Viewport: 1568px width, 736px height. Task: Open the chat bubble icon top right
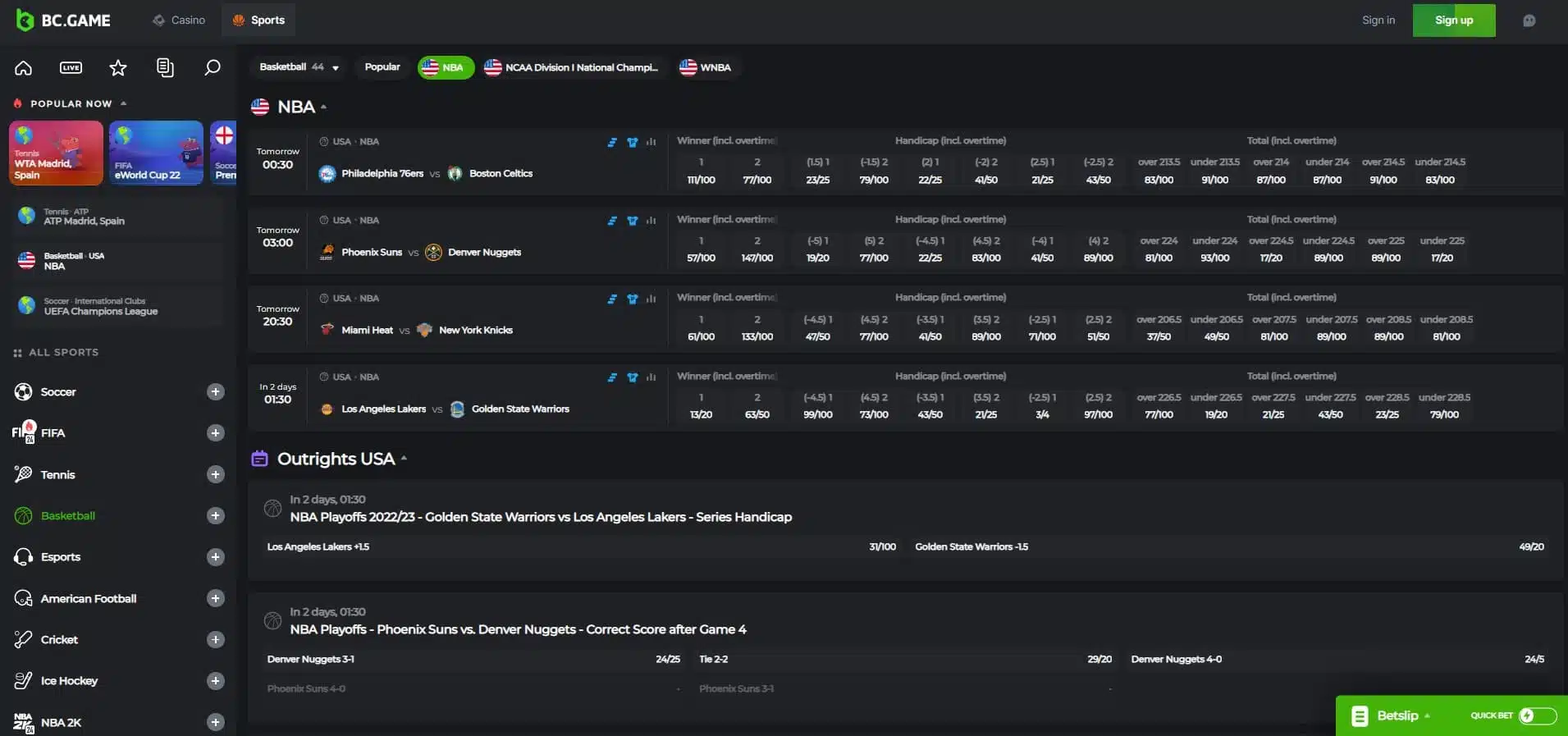(1529, 21)
